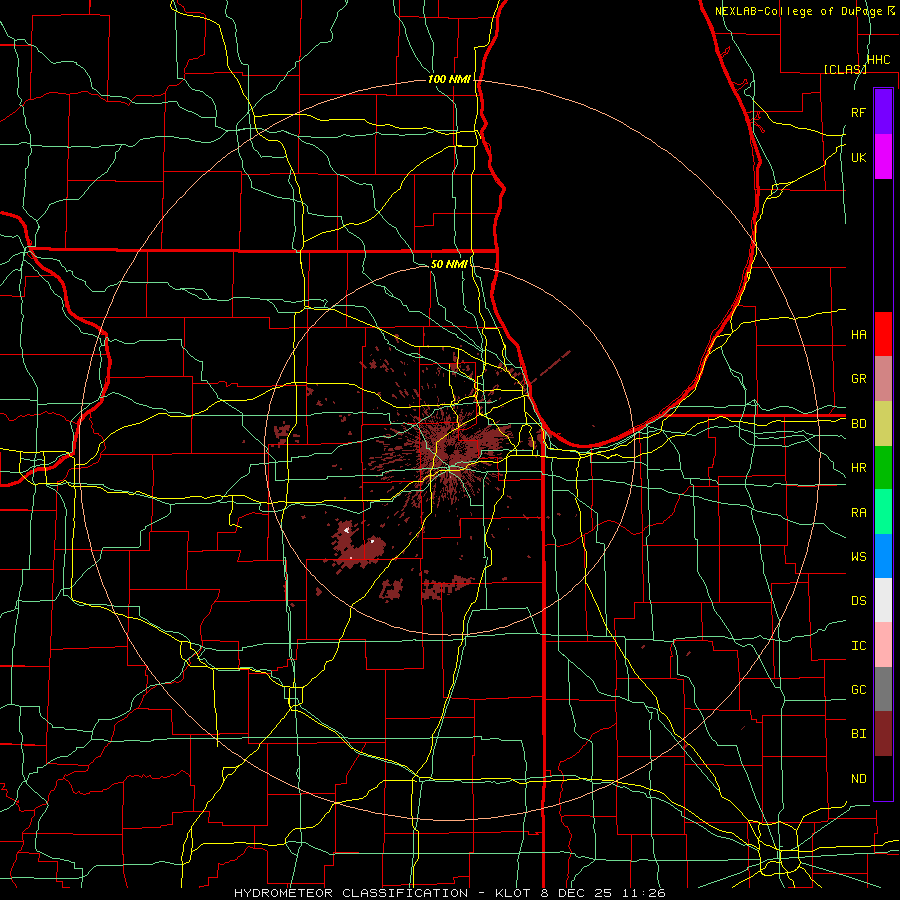Click the ND black legend swatch
The image size is (900, 900).
[883, 778]
